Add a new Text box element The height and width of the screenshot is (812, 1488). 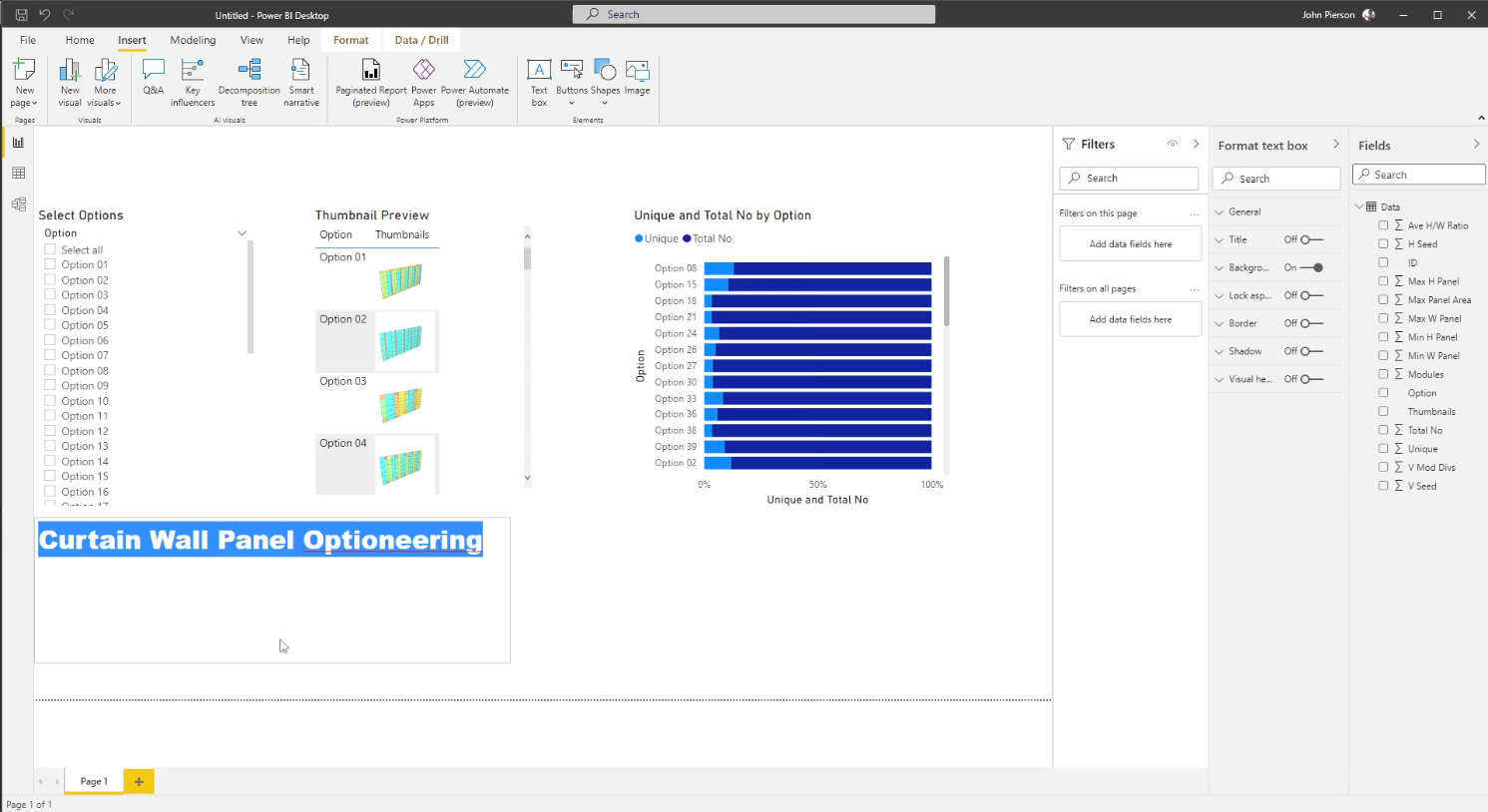[539, 82]
